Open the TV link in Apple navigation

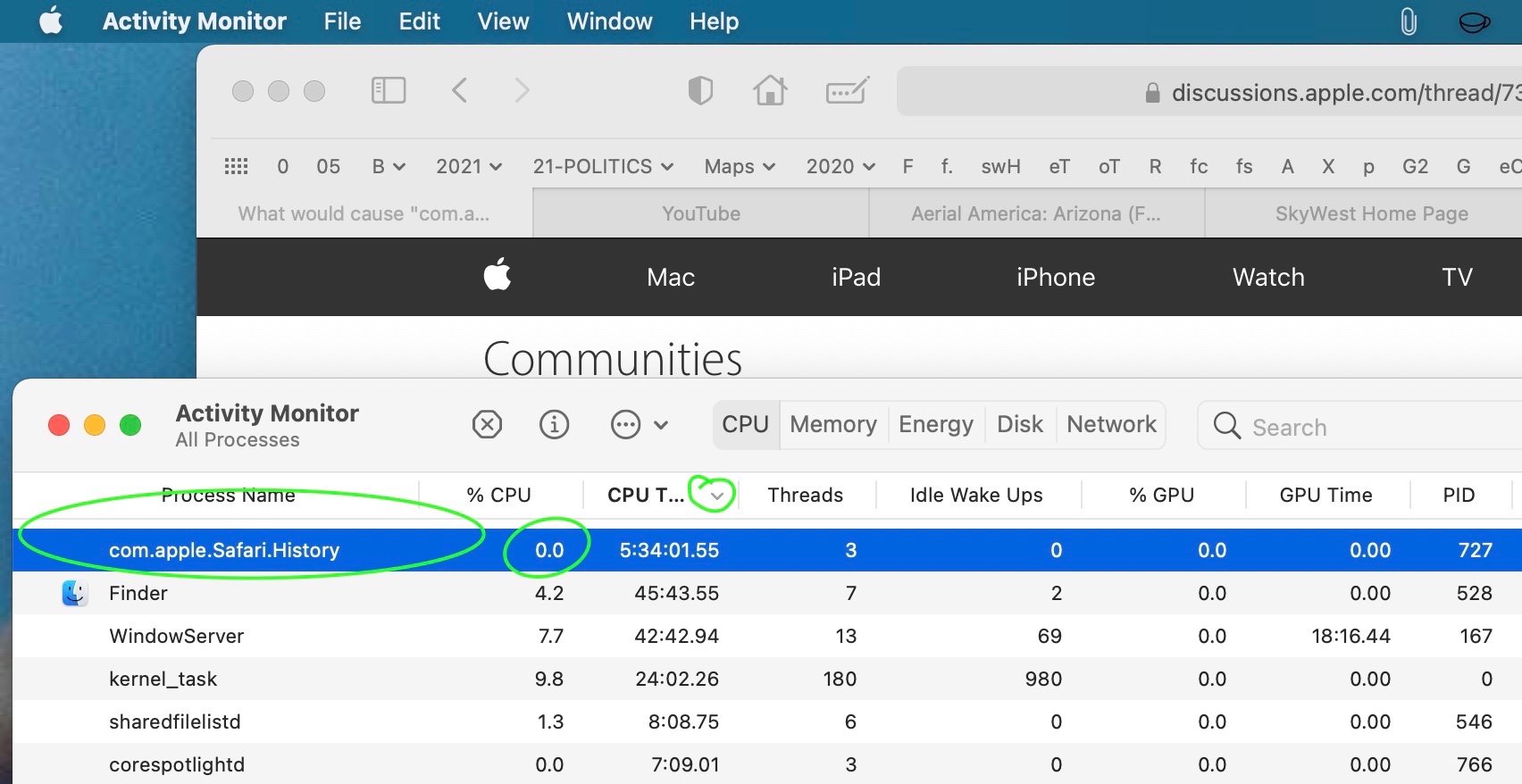(x=1457, y=277)
